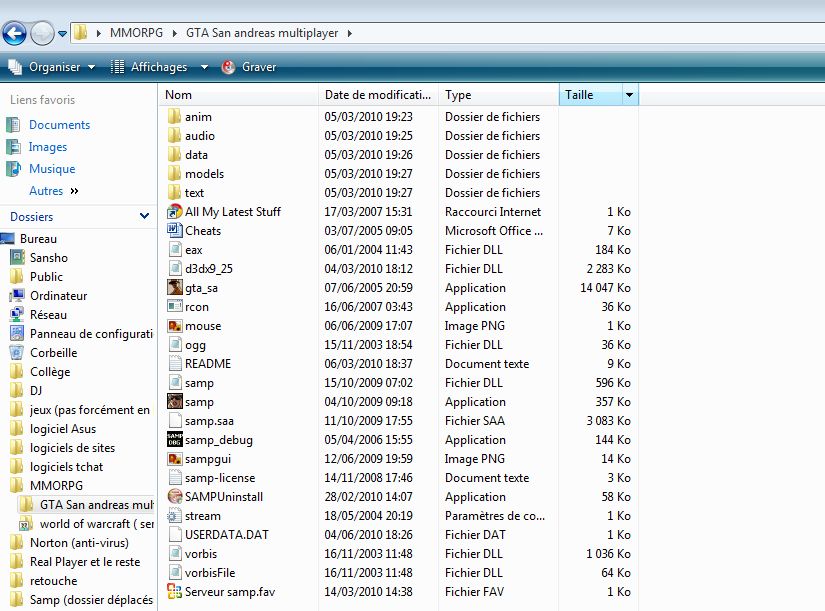Select the MMORPG folder in tree

pos(56,485)
